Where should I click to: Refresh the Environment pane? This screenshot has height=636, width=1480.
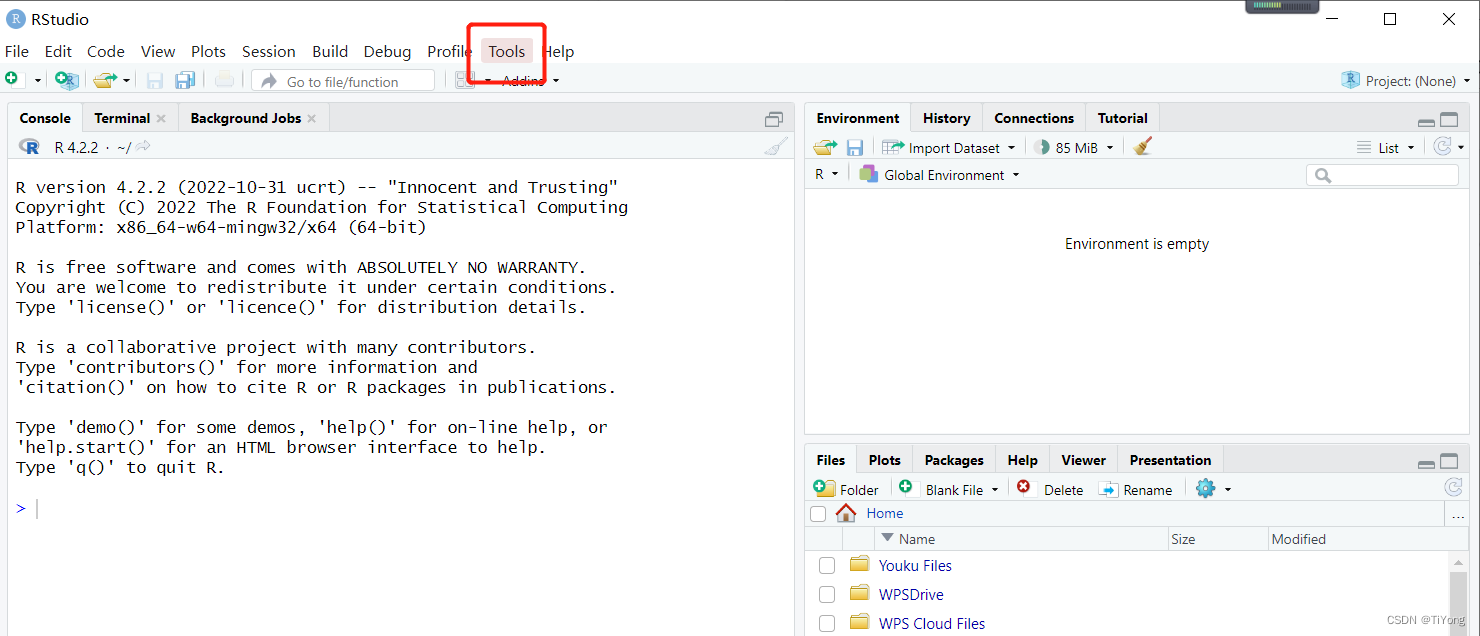point(1441,147)
